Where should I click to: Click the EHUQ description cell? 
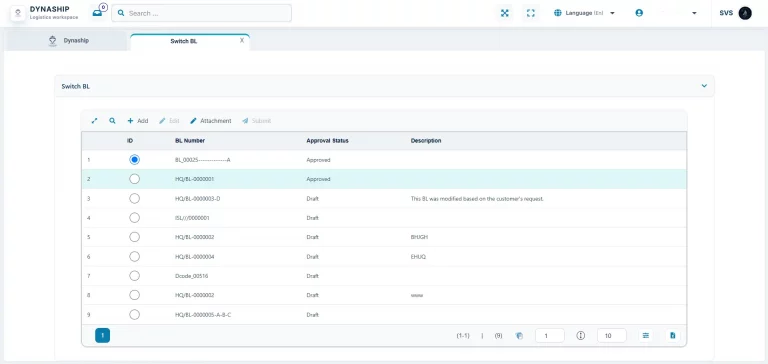point(418,257)
